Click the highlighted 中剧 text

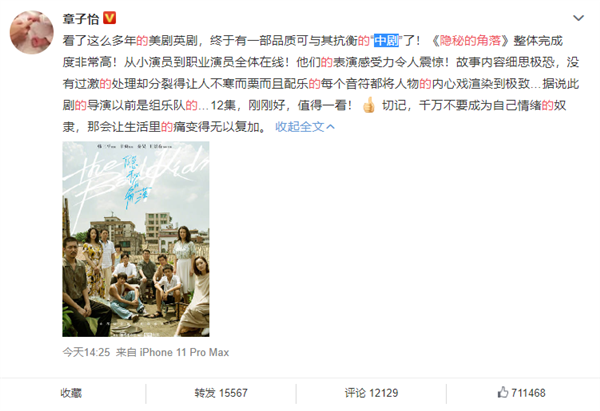point(386,40)
